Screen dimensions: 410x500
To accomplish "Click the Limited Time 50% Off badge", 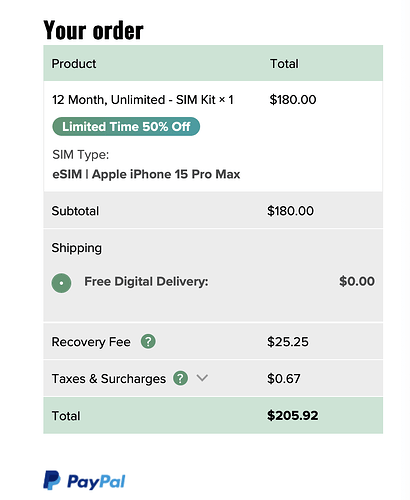I will [x=126, y=127].
